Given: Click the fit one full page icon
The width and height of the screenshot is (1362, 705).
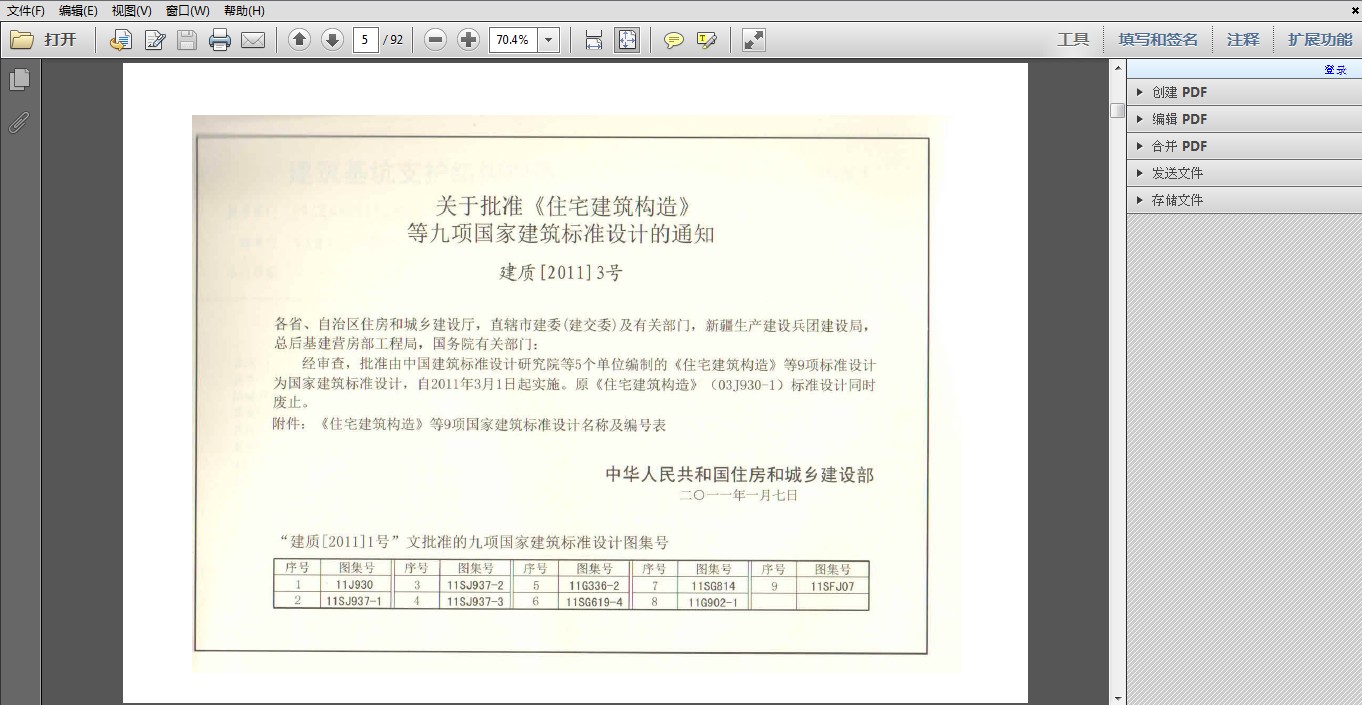Looking at the screenshot, I should [x=627, y=40].
